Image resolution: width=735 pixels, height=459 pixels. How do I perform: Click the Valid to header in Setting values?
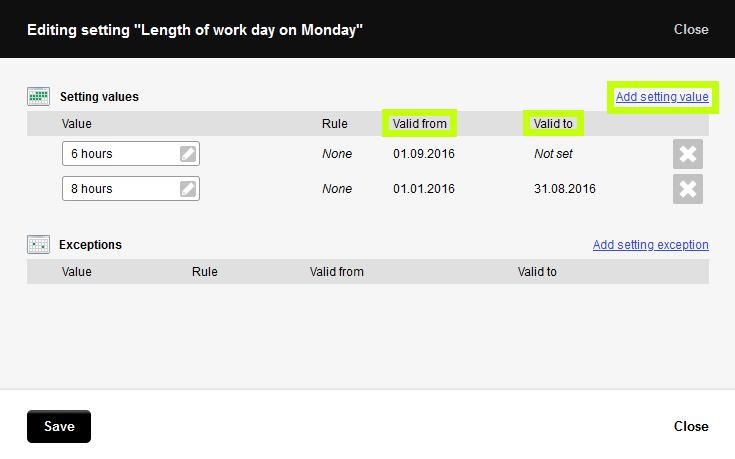[x=553, y=124]
